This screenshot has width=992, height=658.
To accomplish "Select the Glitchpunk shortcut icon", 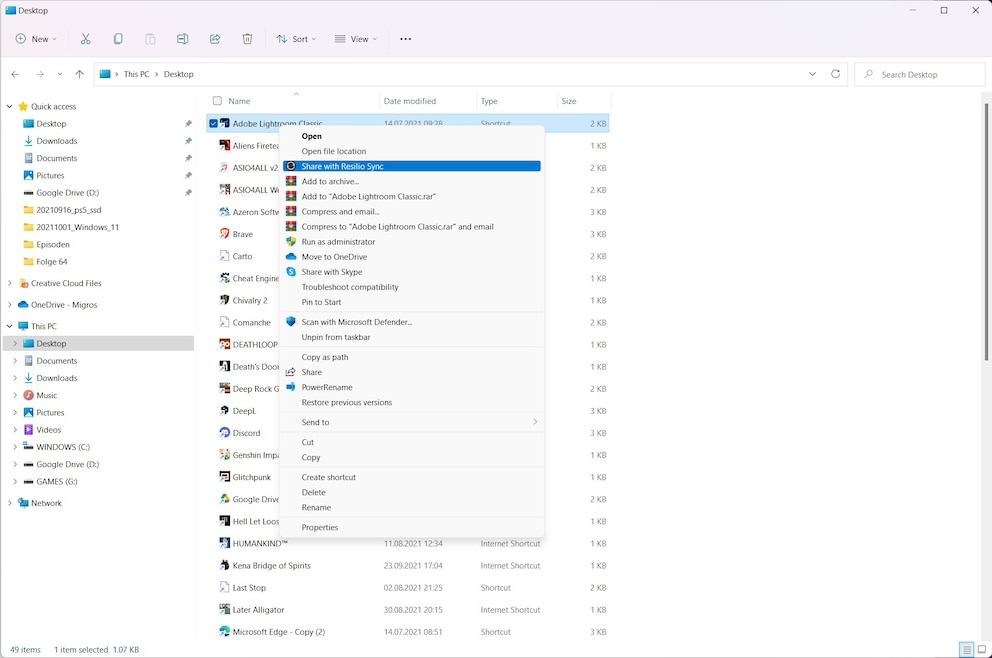I will (225, 476).
